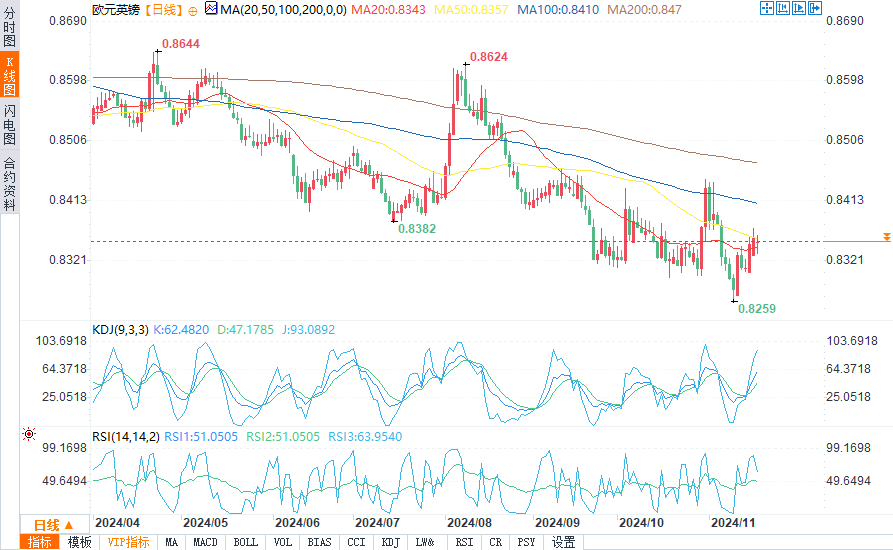Click the RSI2:51.0505 value
This screenshot has width=893, height=550.
coord(283,437)
